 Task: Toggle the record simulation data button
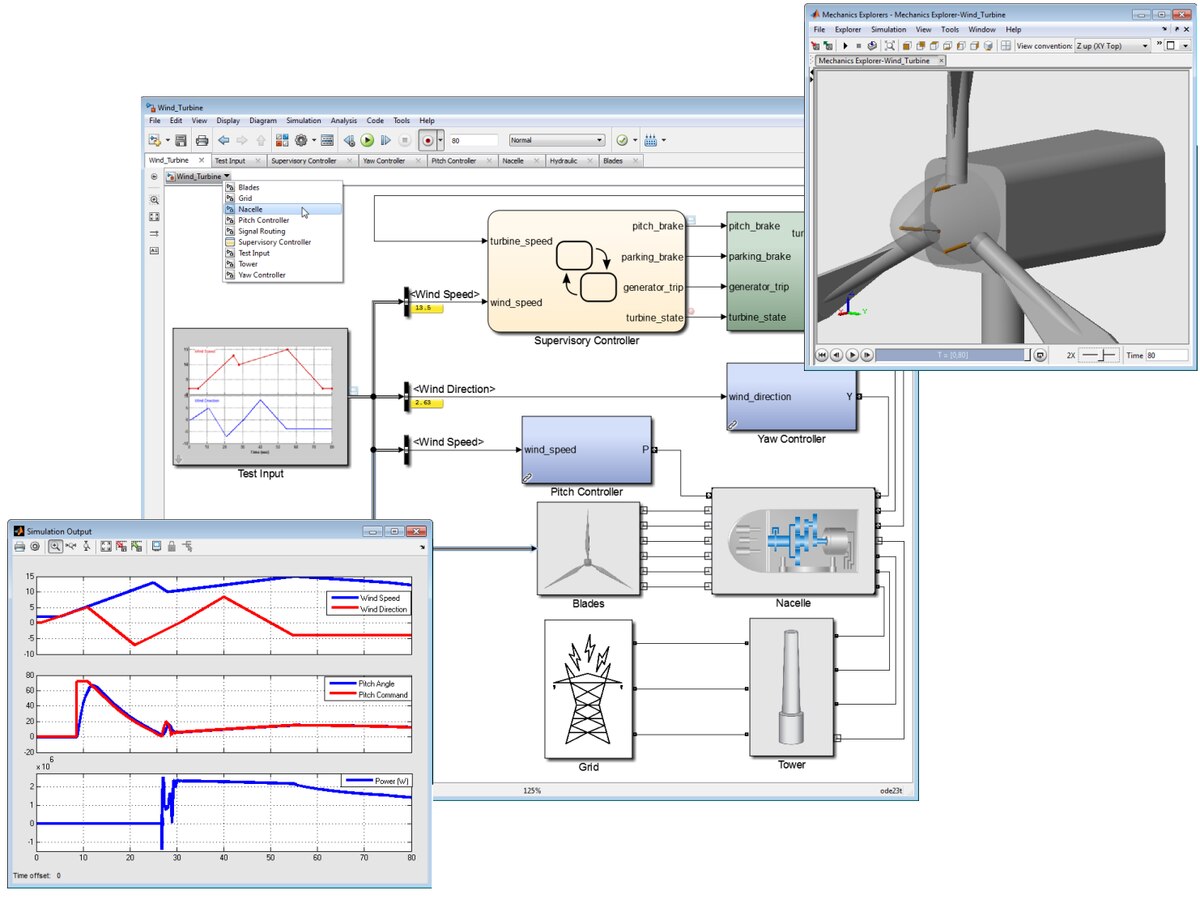tap(427, 141)
